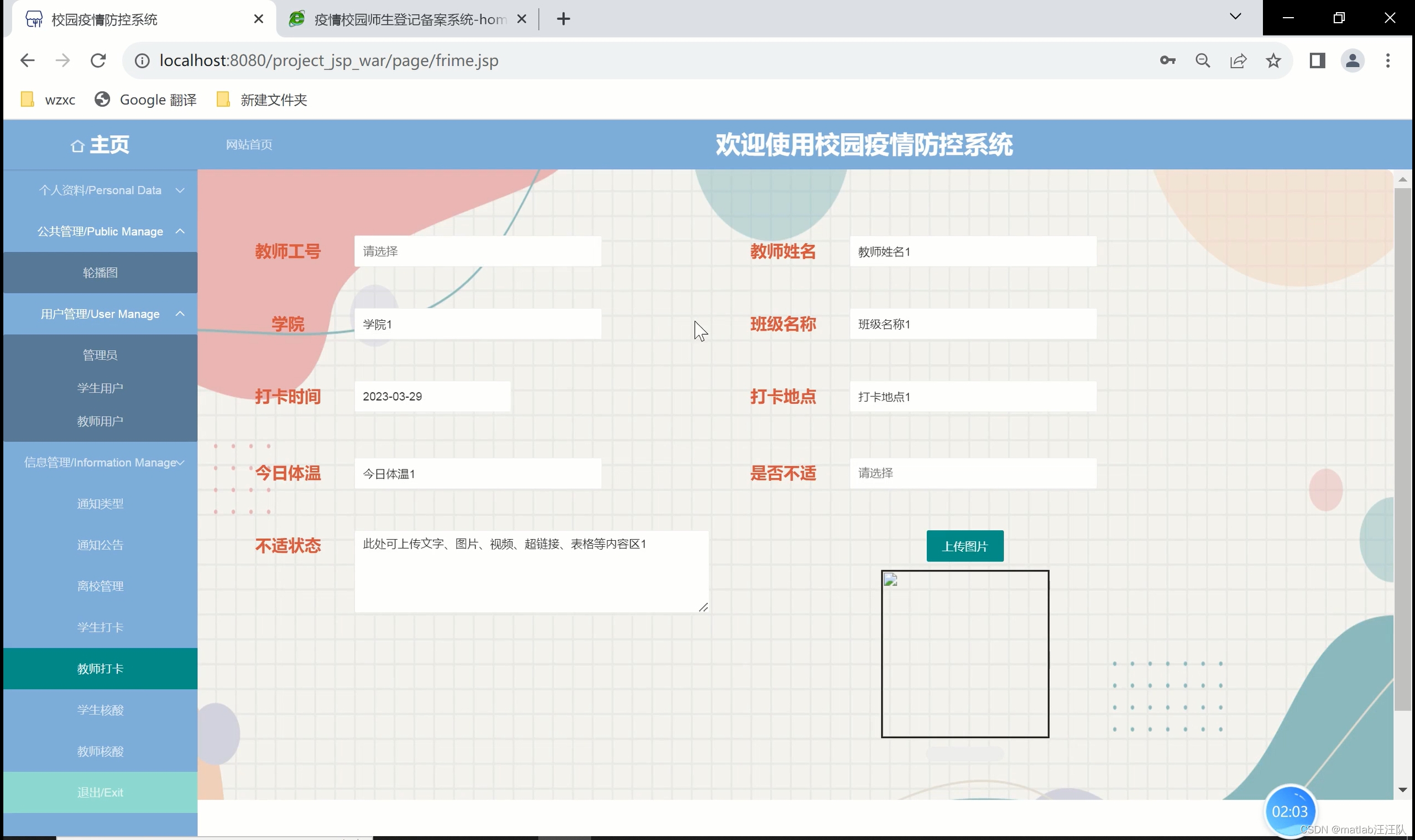Expand 个人资料/Personal Data menu
Screen dimensions: 1415x840
(x=100, y=190)
